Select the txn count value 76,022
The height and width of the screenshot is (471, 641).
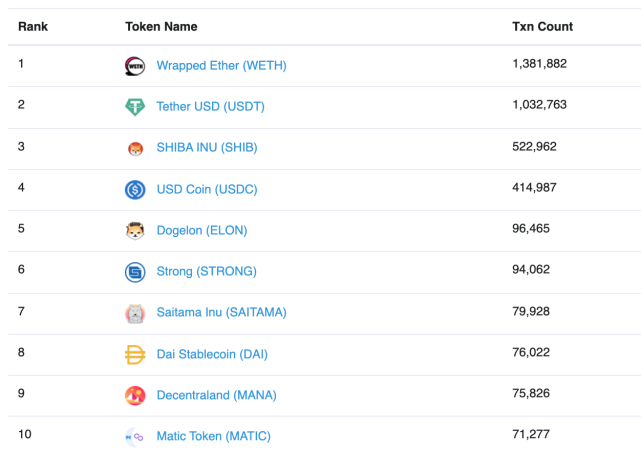(531, 352)
